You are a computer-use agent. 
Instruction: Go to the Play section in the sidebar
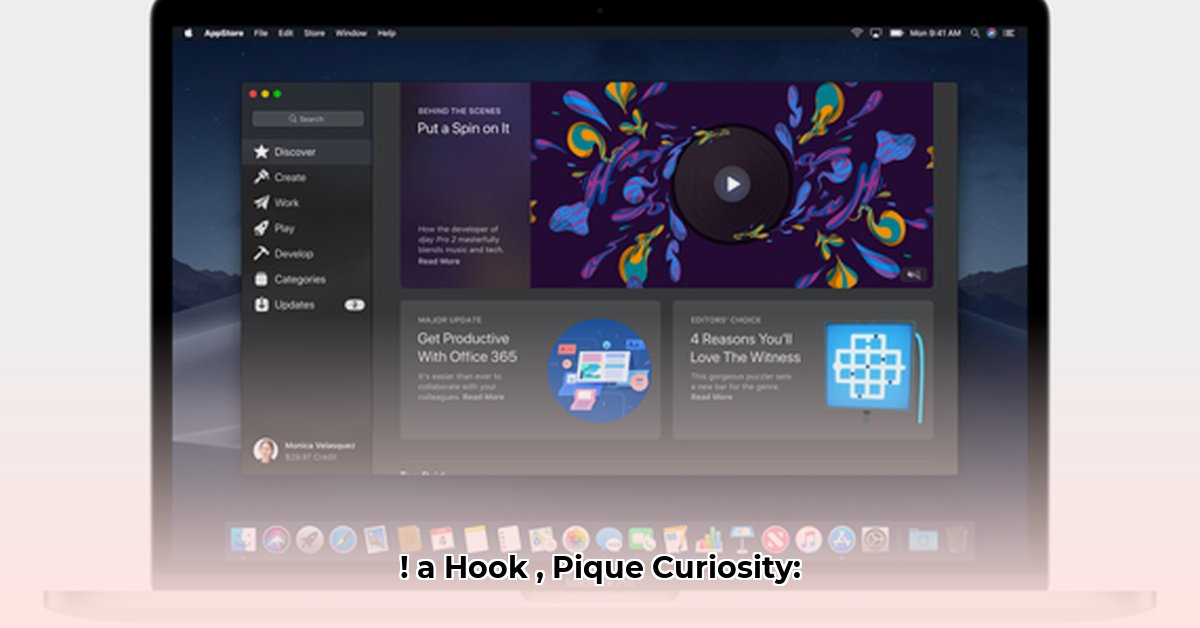click(x=285, y=228)
